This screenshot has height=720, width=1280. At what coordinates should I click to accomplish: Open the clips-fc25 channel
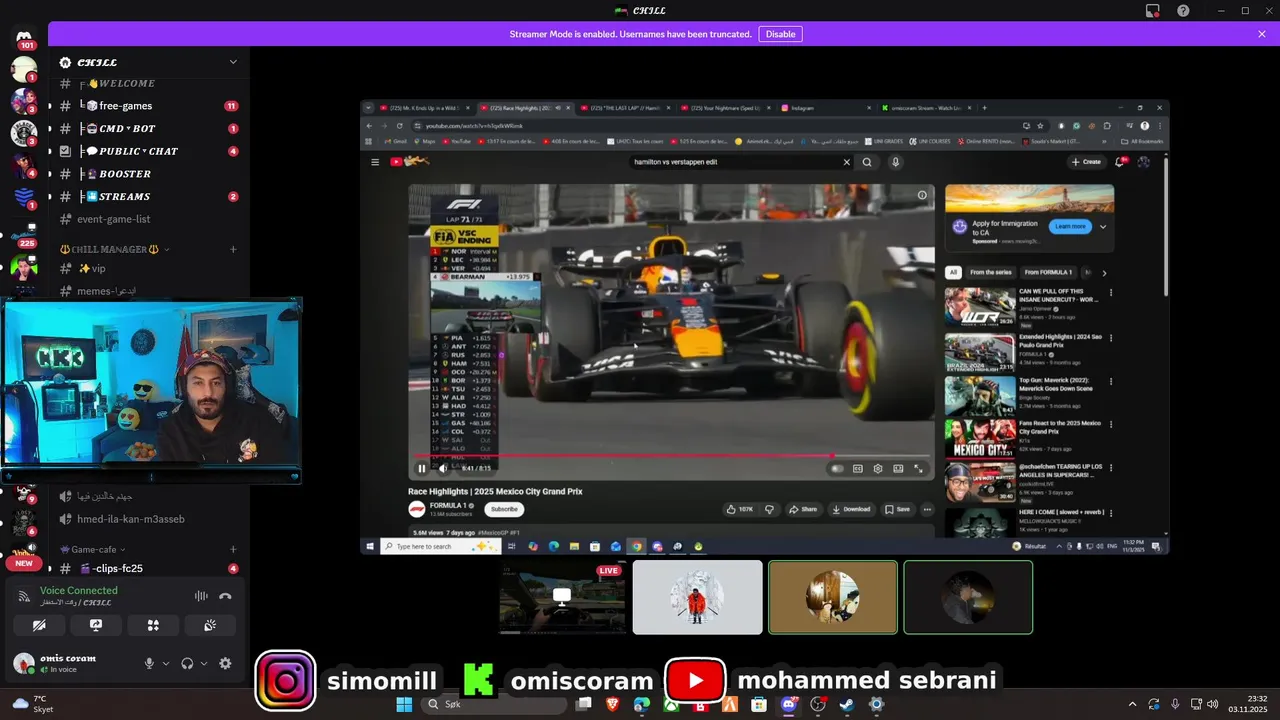[148, 568]
